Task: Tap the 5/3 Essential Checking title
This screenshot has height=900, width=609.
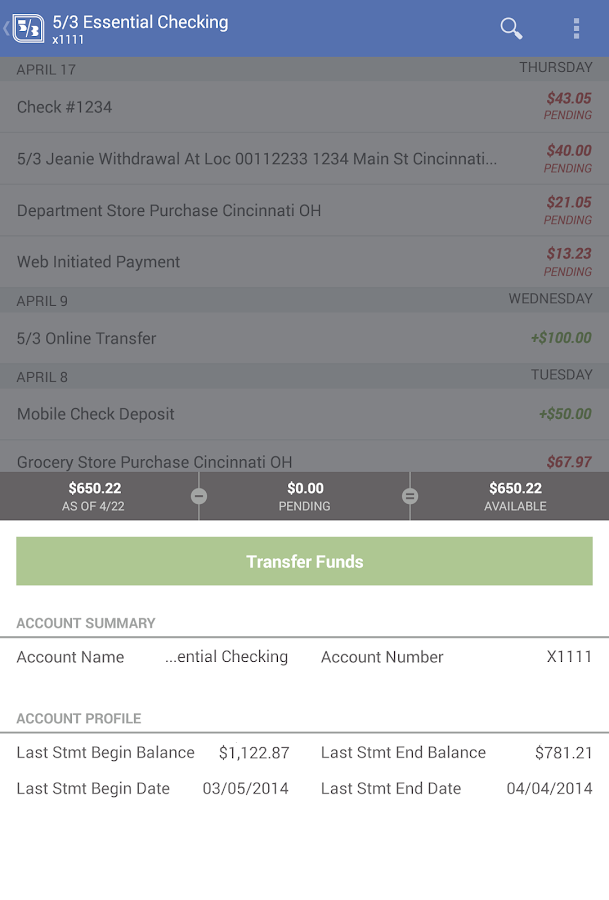Action: pyautogui.click(x=140, y=22)
